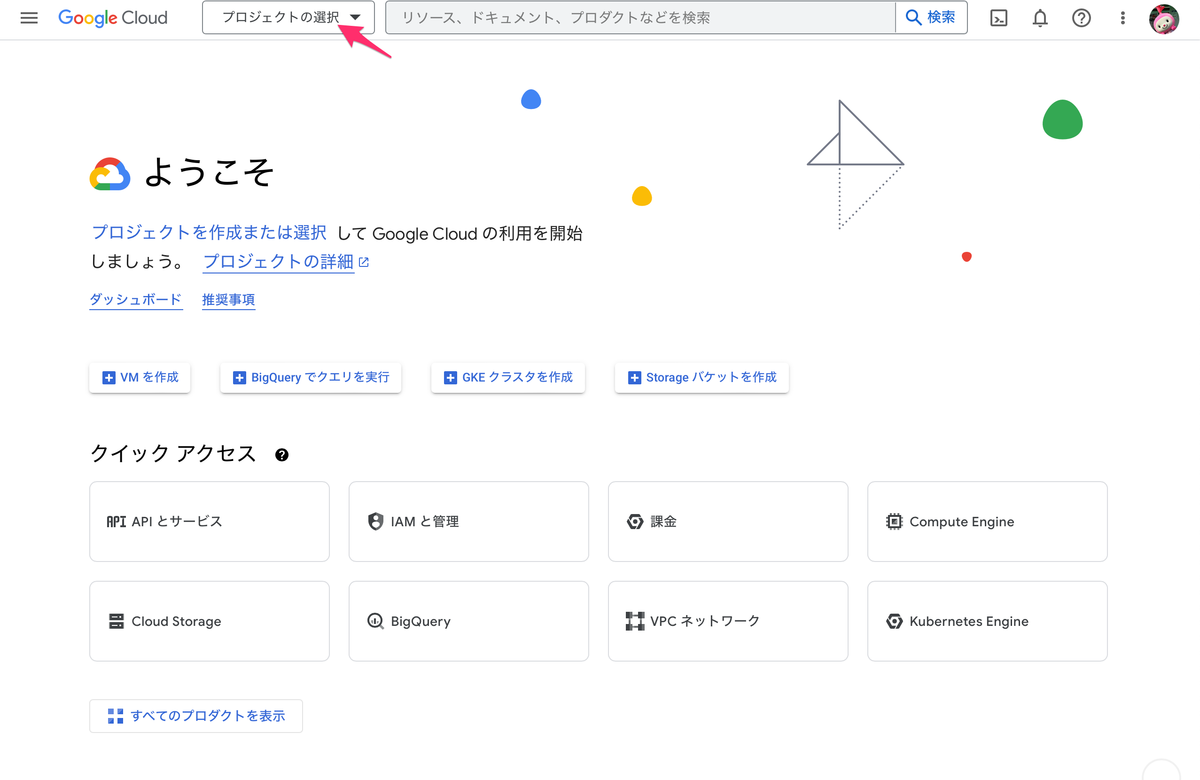Open the user account avatar
The image size is (1200, 780).
(1164, 18)
